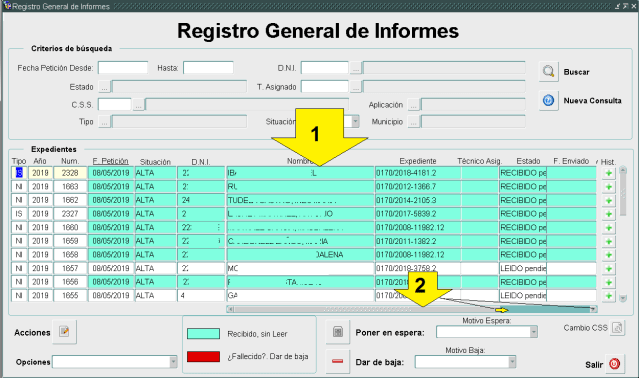Screen dimensions: 639x378
Task: Expand the Situación dropdown arrow
Action: coord(355,121)
